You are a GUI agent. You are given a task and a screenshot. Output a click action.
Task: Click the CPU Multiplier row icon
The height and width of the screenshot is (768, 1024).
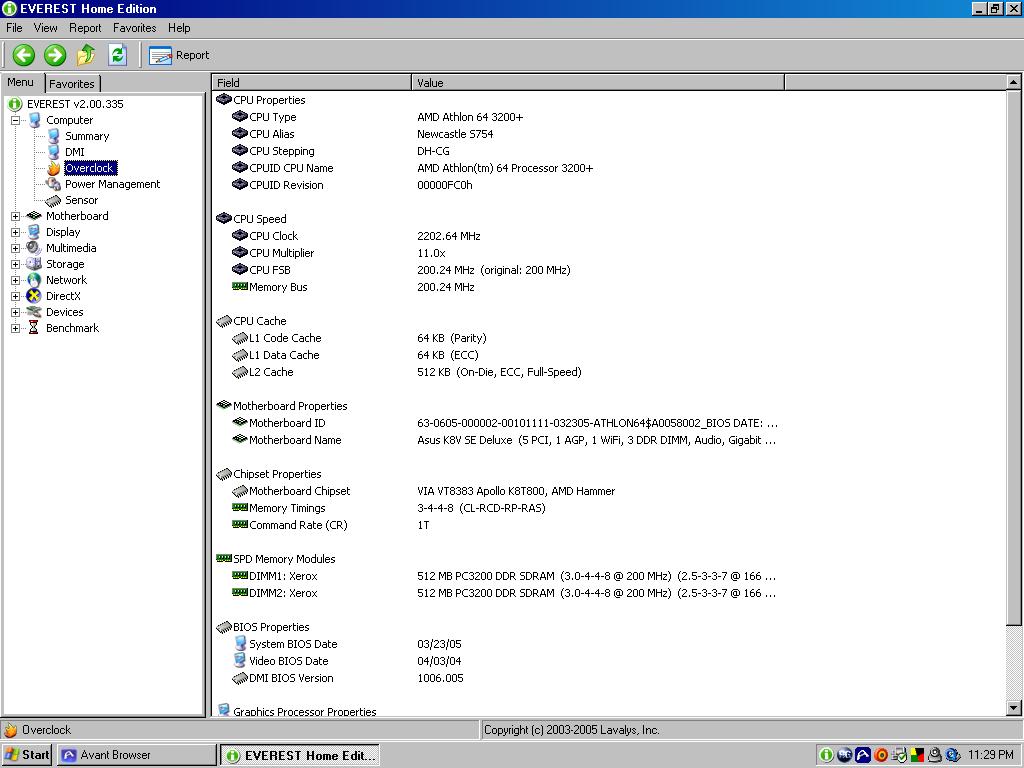[240, 252]
